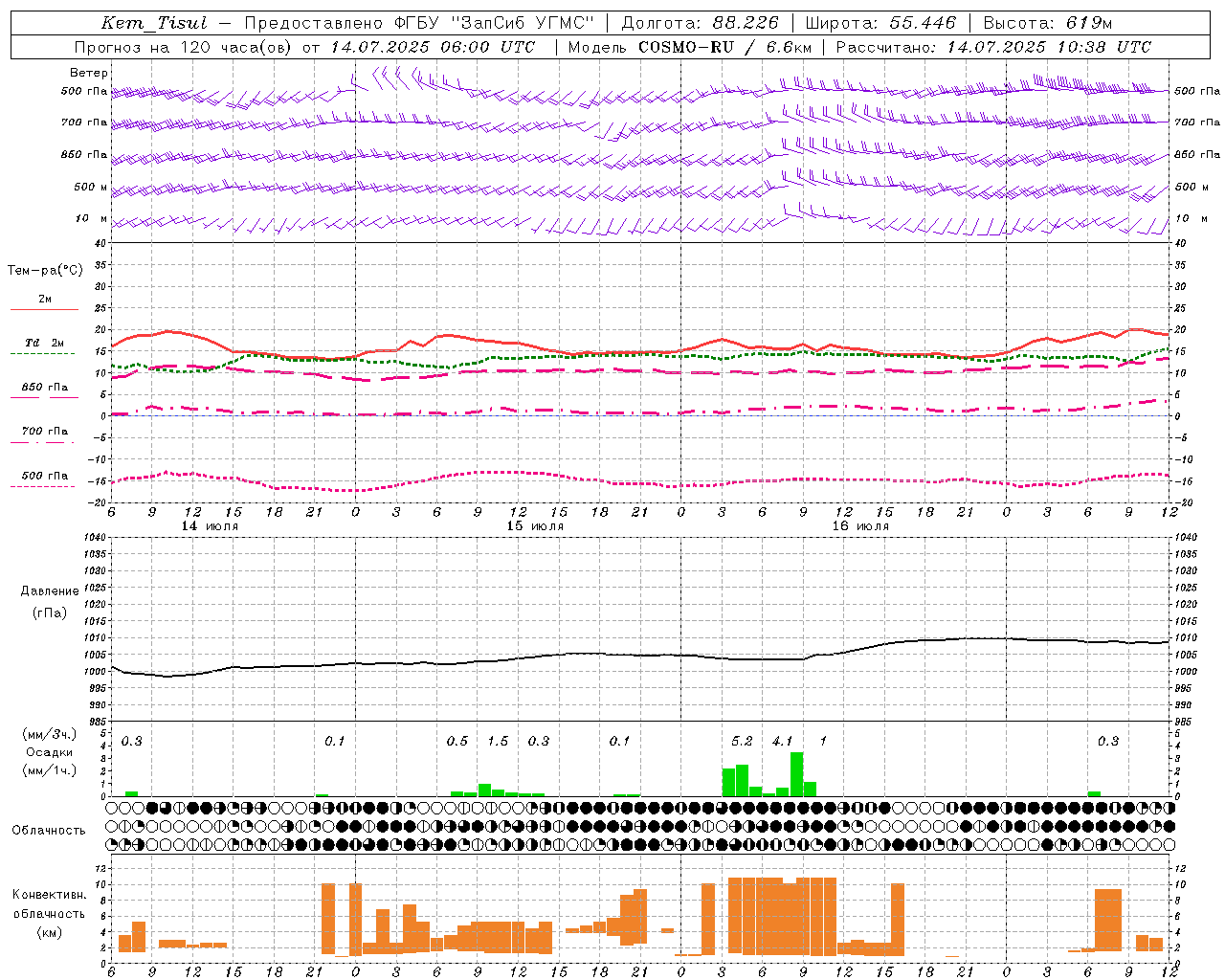Select the 16 июля date label

pos(861,526)
